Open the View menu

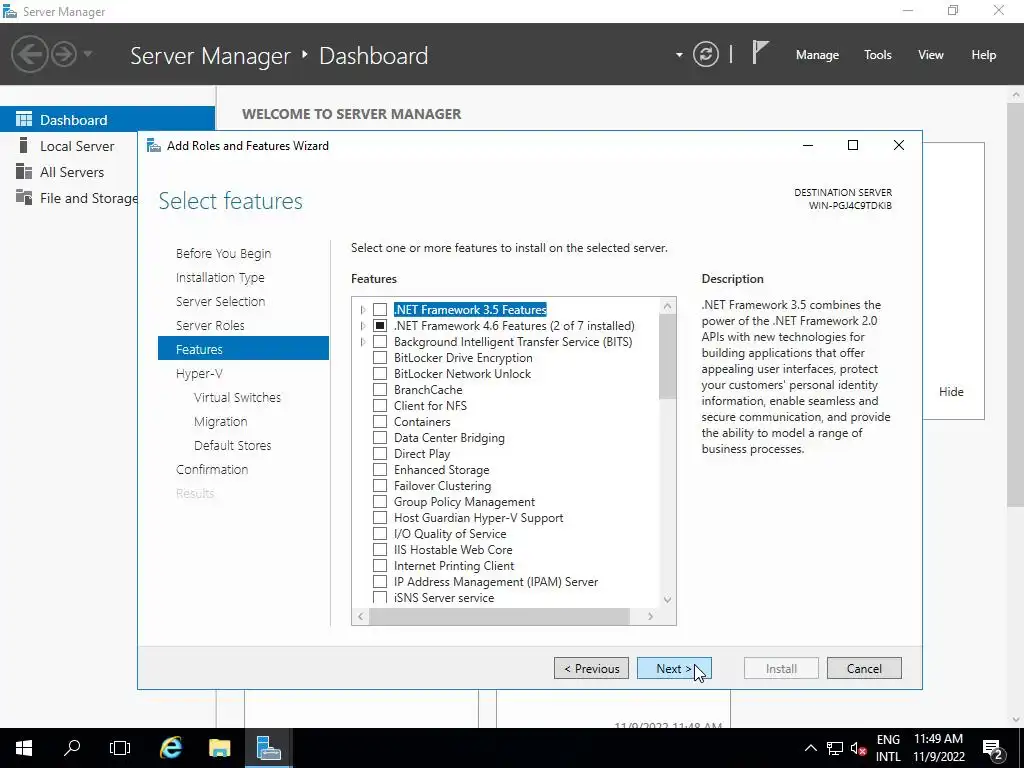[x=931, y=55]
